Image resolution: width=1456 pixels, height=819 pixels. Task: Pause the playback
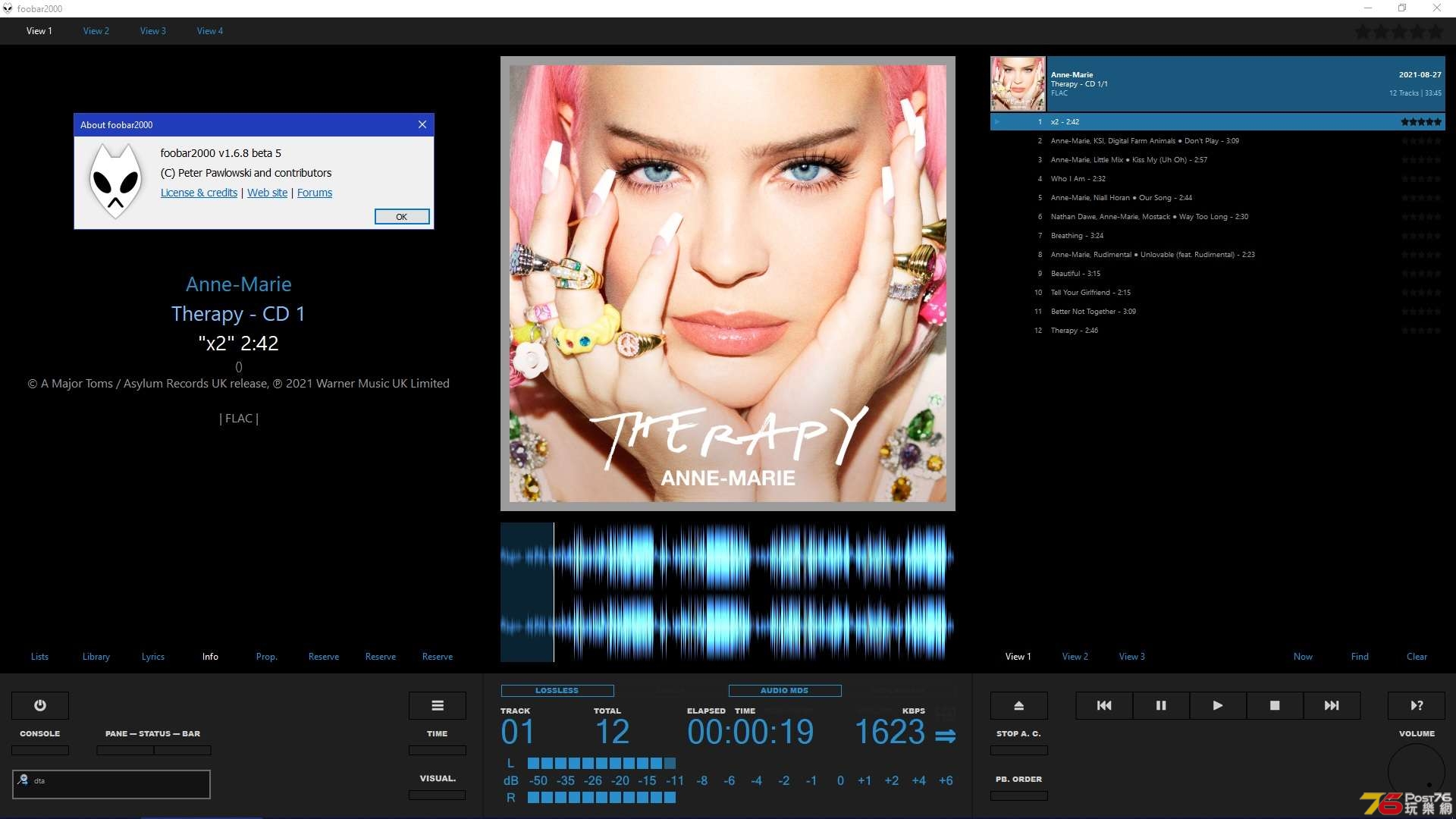[1161, 705]
